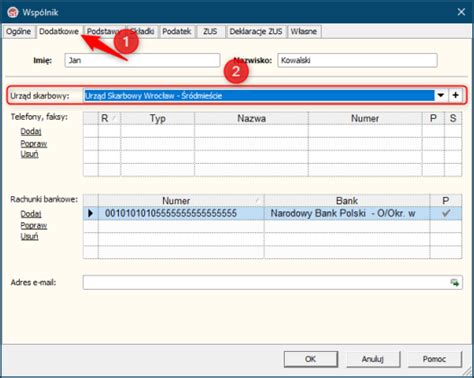Toggle the P checkmark on the Narodowy Bank row

[446, 213]
